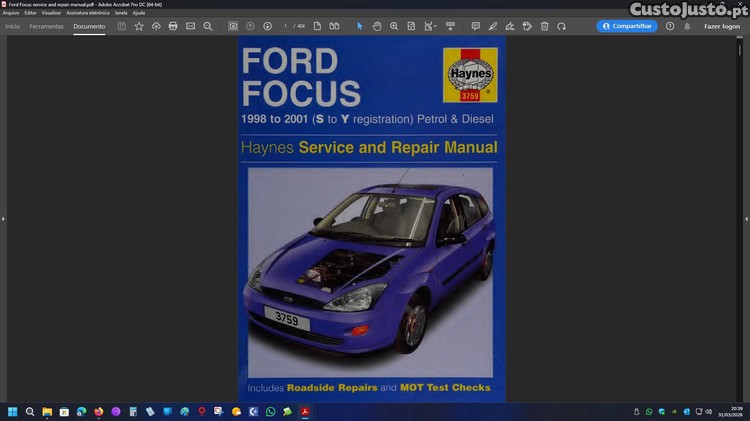Screen dimensions: 750x421
Task: Click the print icon in toolbar
Action: coord(173,26)
